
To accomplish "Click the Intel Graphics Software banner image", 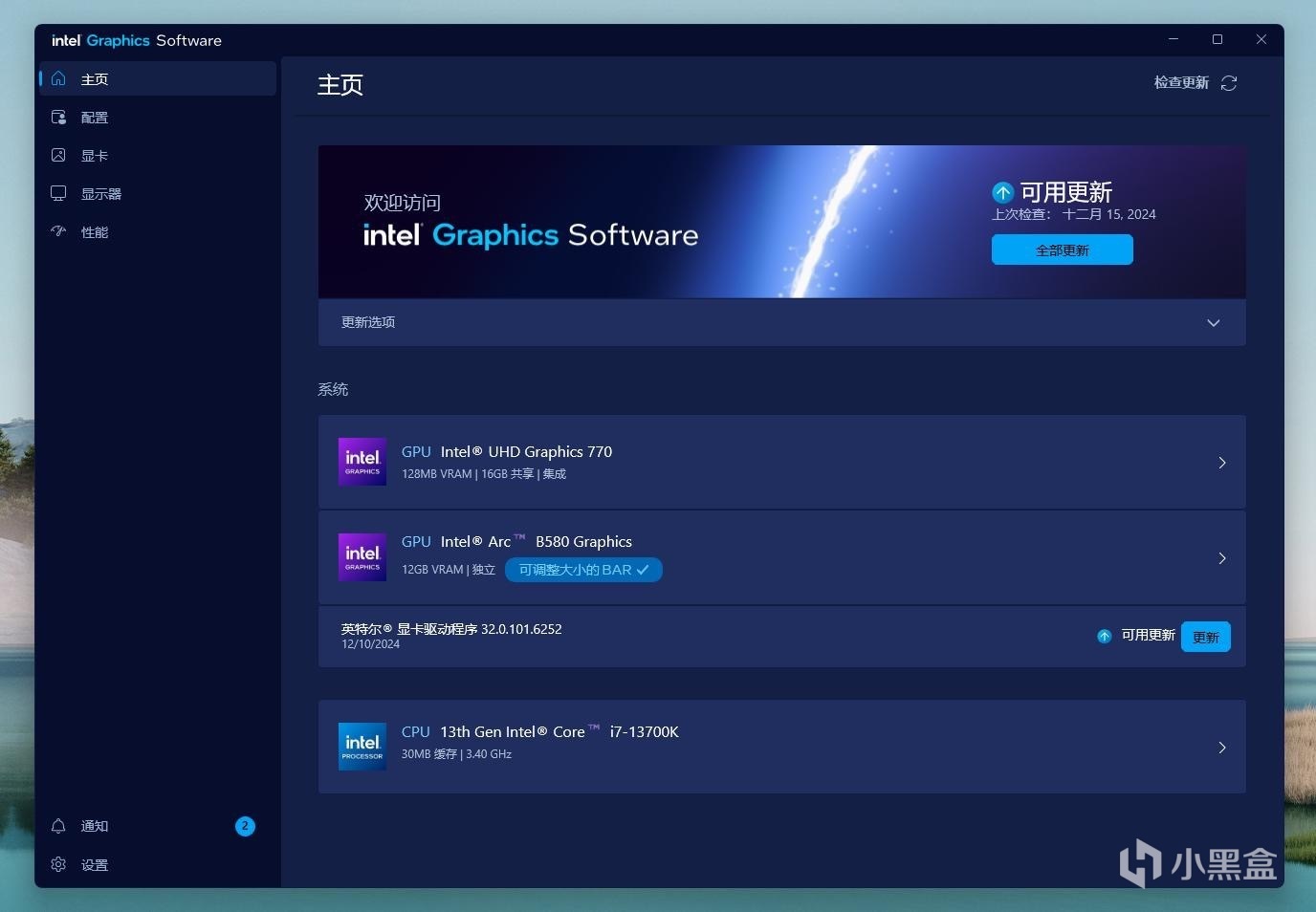I will click(781, 222).
